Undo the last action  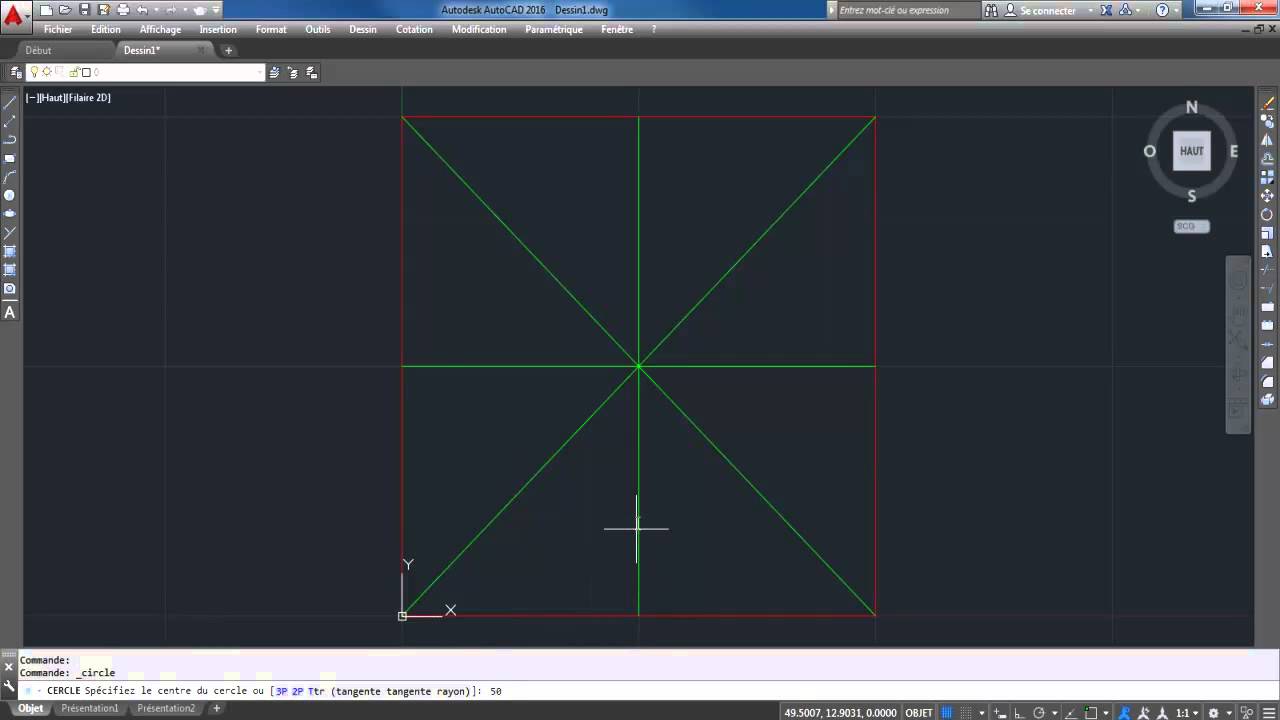[142, 10]
